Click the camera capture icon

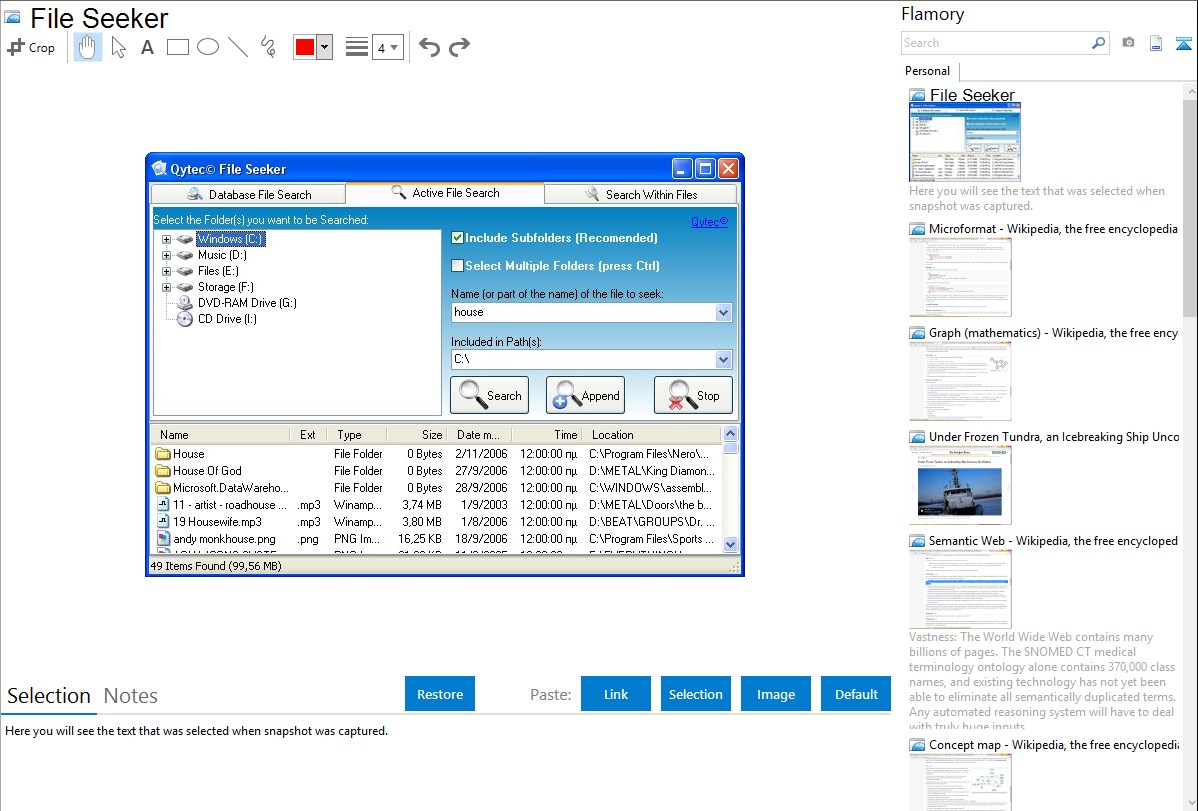point(1128,43)
